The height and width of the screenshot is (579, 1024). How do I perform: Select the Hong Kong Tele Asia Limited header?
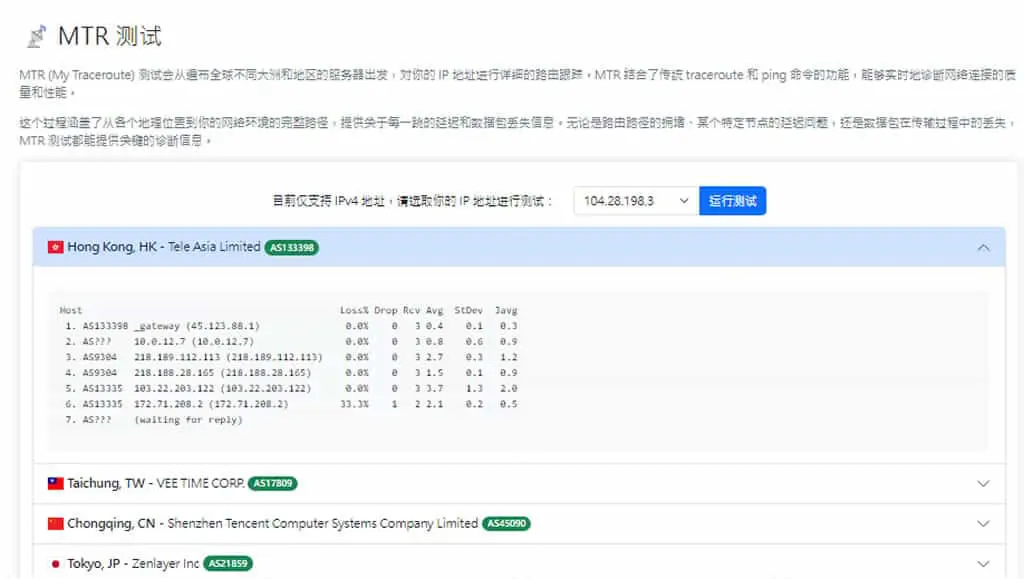click(519, 247)
